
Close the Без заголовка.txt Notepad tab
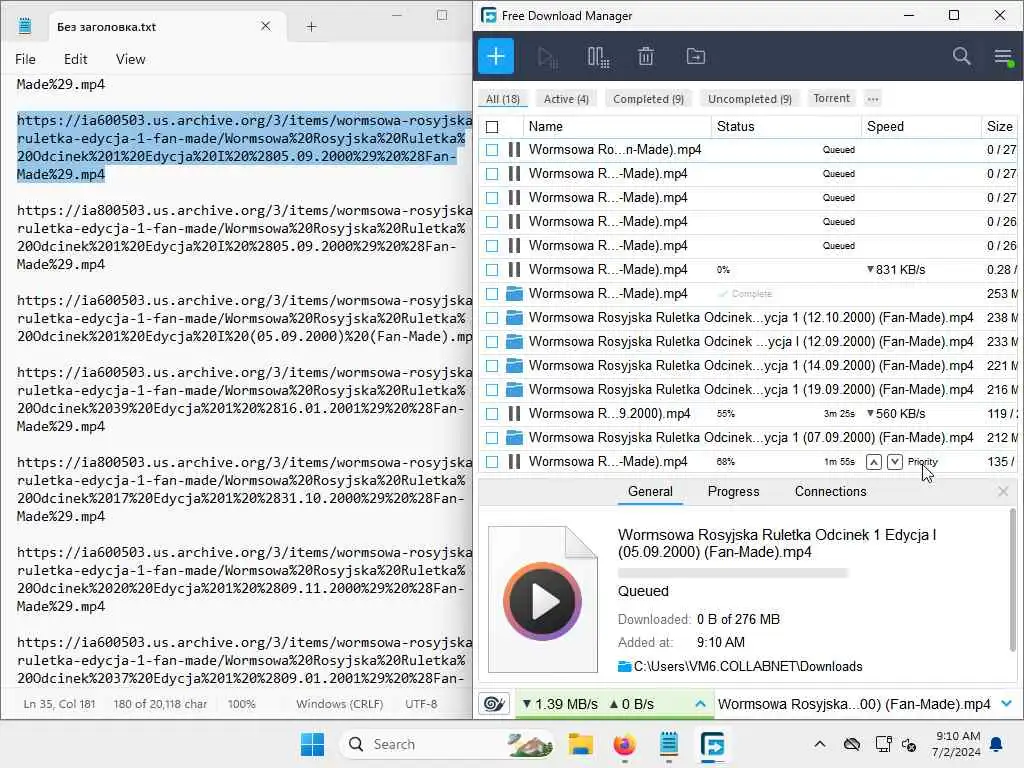click(265, 26)
